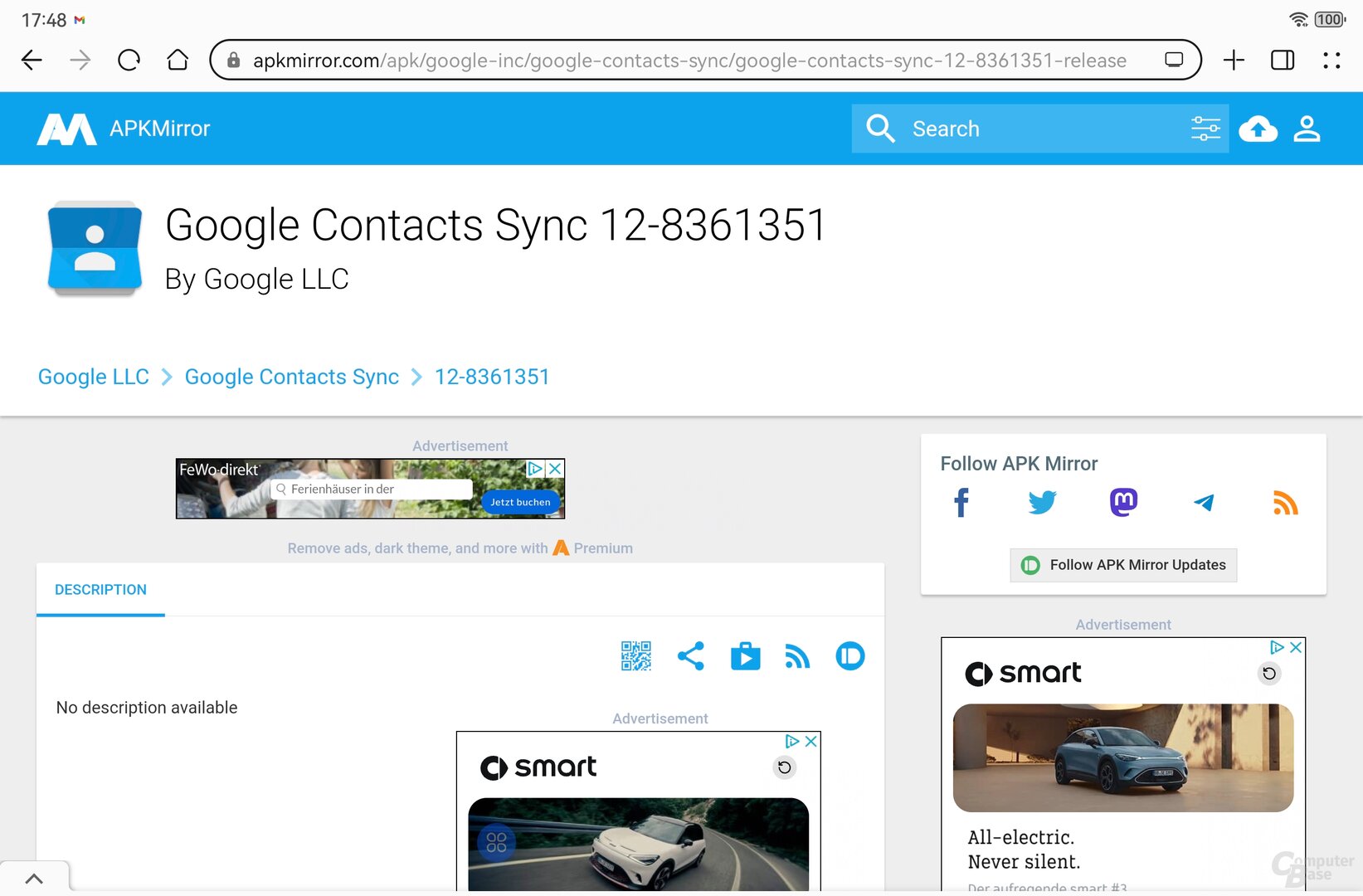Click the Google Contacts Sync app icon

[95, 248]
